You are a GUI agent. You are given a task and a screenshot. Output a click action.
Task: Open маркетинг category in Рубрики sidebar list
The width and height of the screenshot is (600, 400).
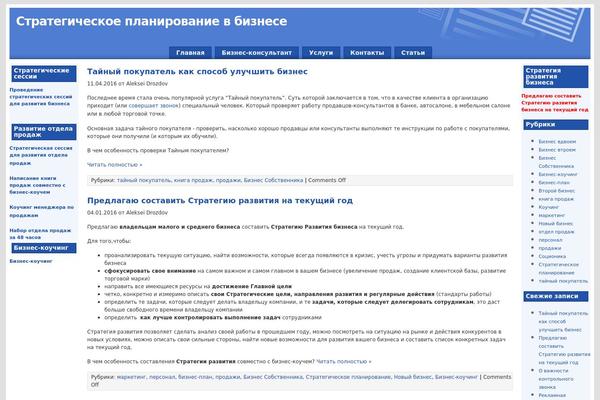pos(551,216)
